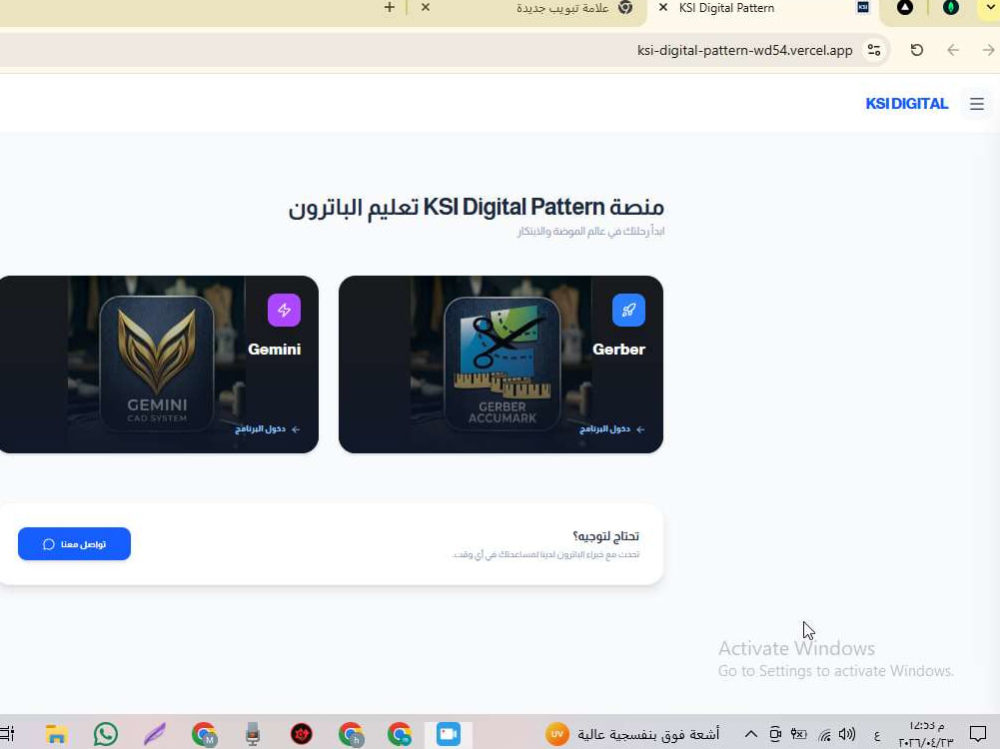This screenshot has width=1000, height=749.
Task: Open the Gerber AccuMark program thumbnail
Action: (x=502, y=364)
